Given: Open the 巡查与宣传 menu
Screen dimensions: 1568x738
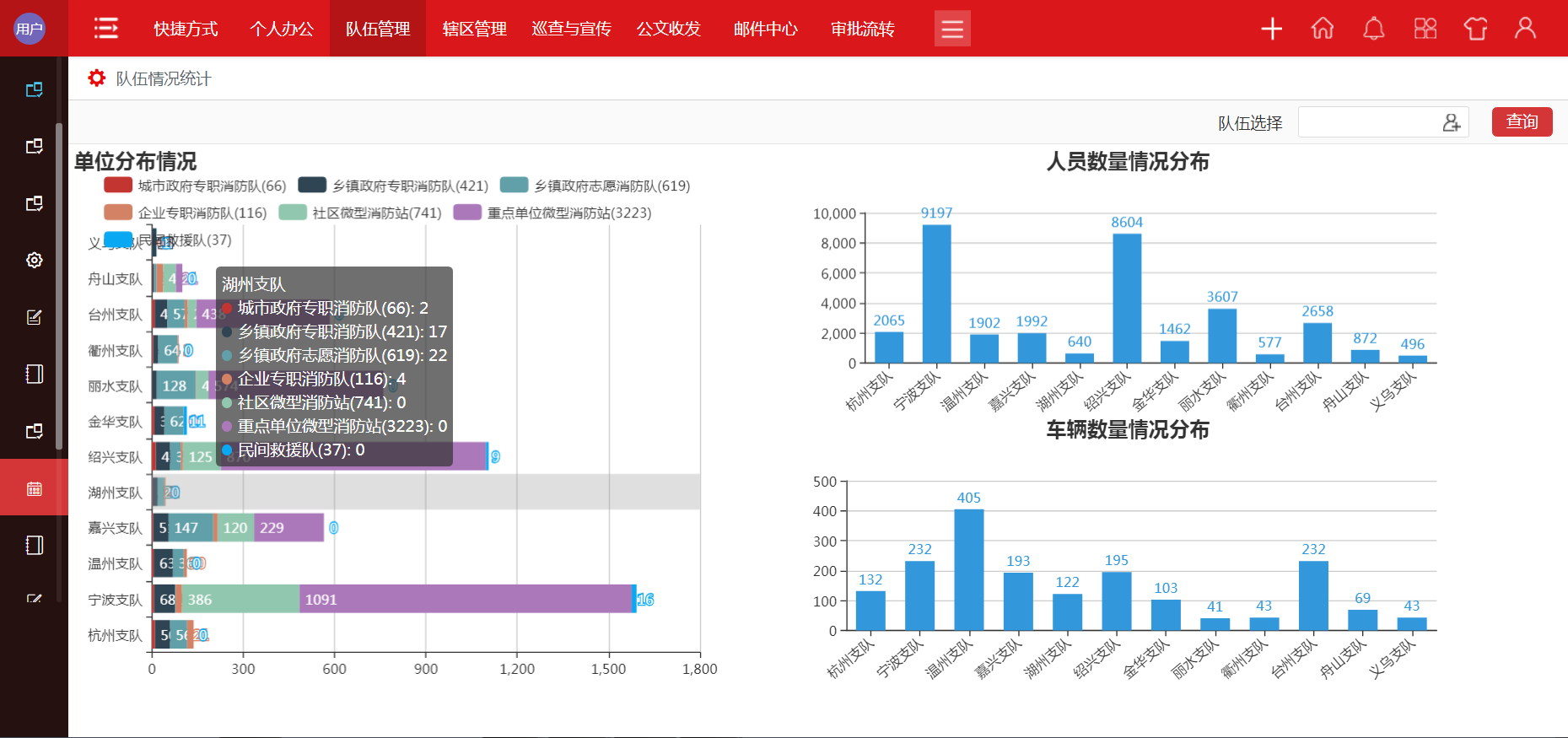Looking at the screenshot, I should [x=571, y=29].
